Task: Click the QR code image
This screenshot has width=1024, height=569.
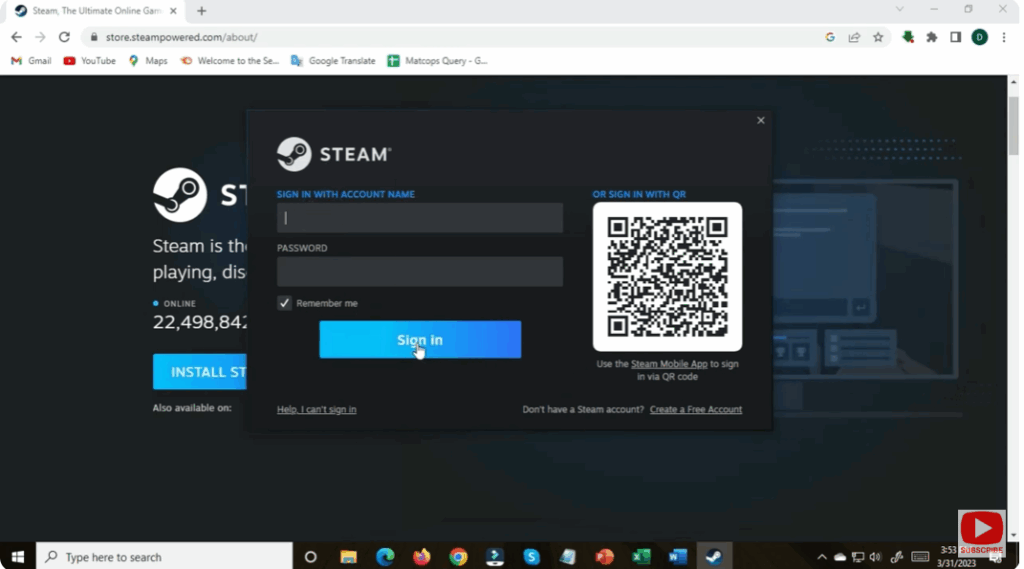Action: click(667, 277)
